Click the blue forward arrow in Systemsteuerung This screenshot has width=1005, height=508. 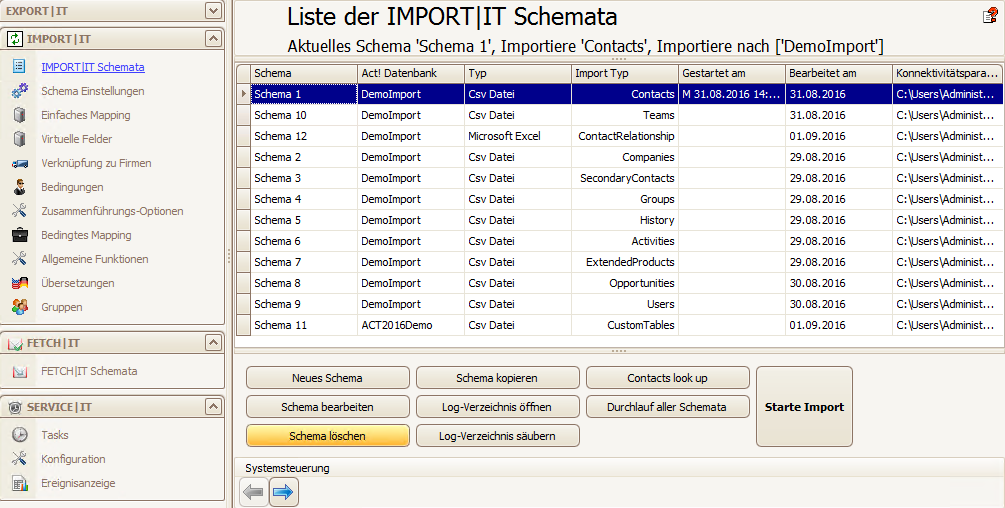coord(283,492)
